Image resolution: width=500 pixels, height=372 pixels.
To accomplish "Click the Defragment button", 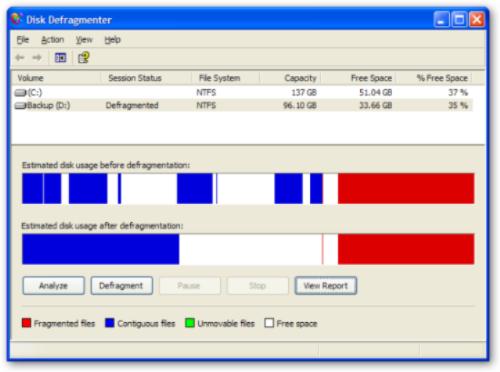I will (x=122, y=286).
